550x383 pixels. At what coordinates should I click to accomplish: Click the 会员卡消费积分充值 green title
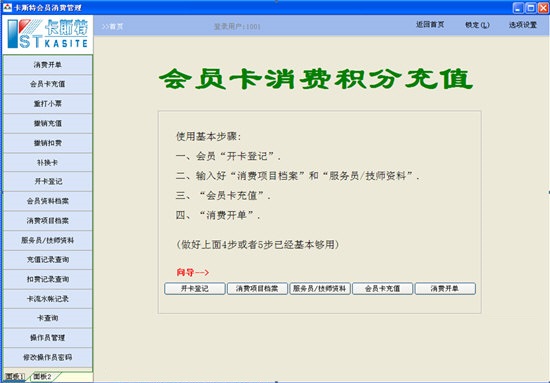pyautogui.click(x=316, y=79)
